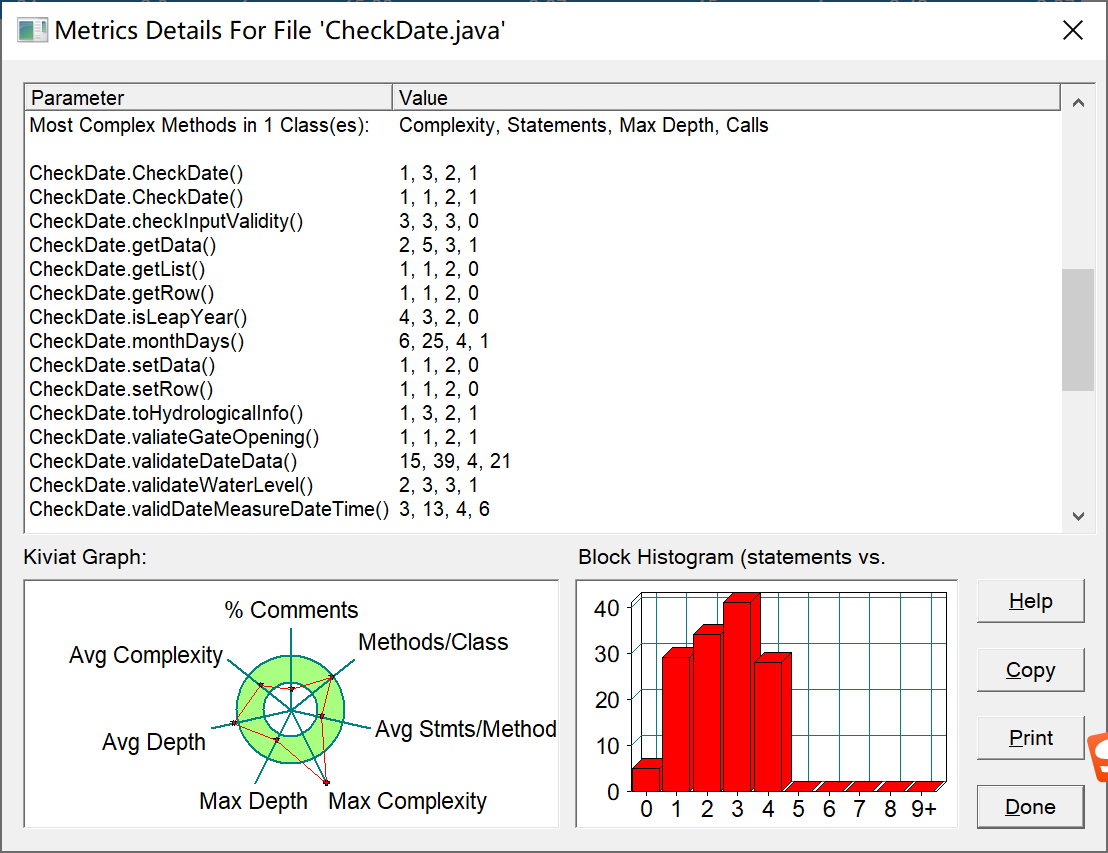Click value '15, 39, 4, 21'

(454, 461)
